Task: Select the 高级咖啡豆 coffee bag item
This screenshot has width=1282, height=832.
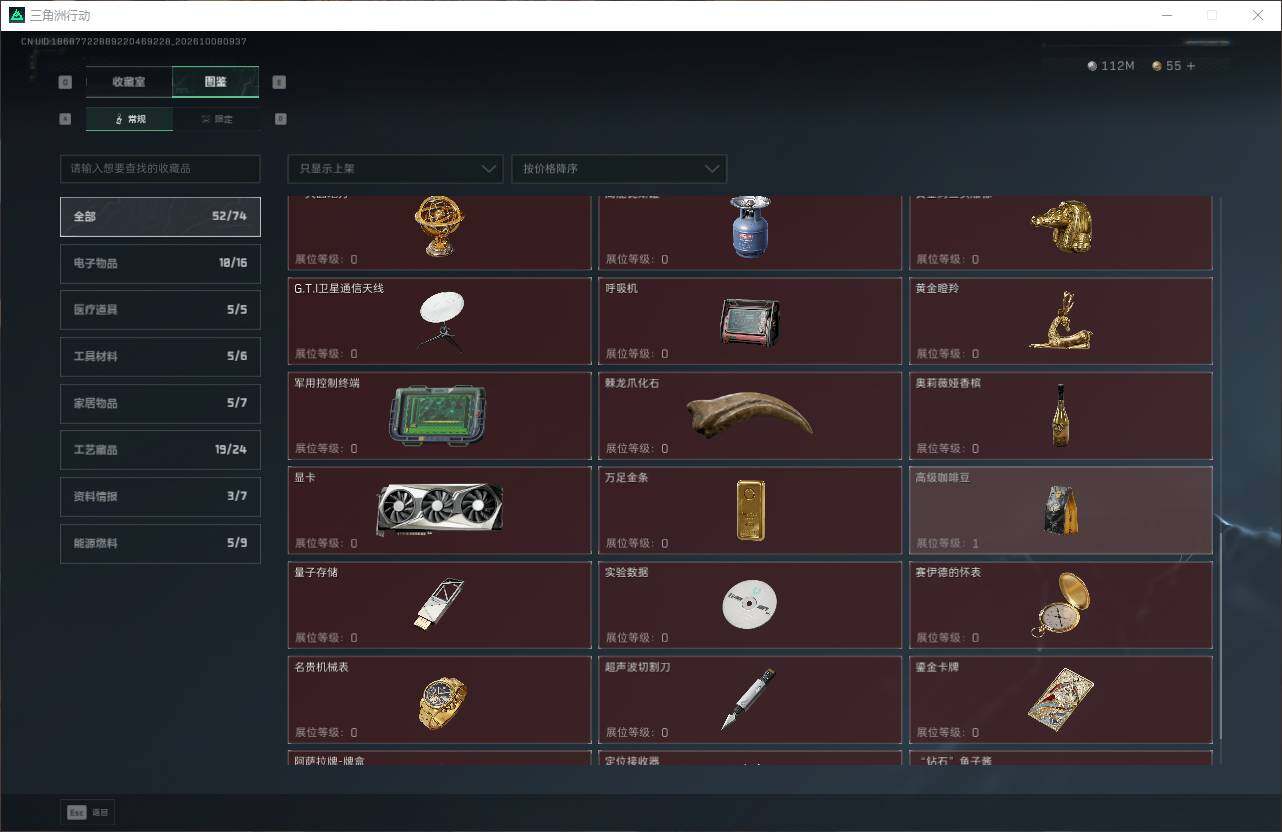Action: 1060,511
